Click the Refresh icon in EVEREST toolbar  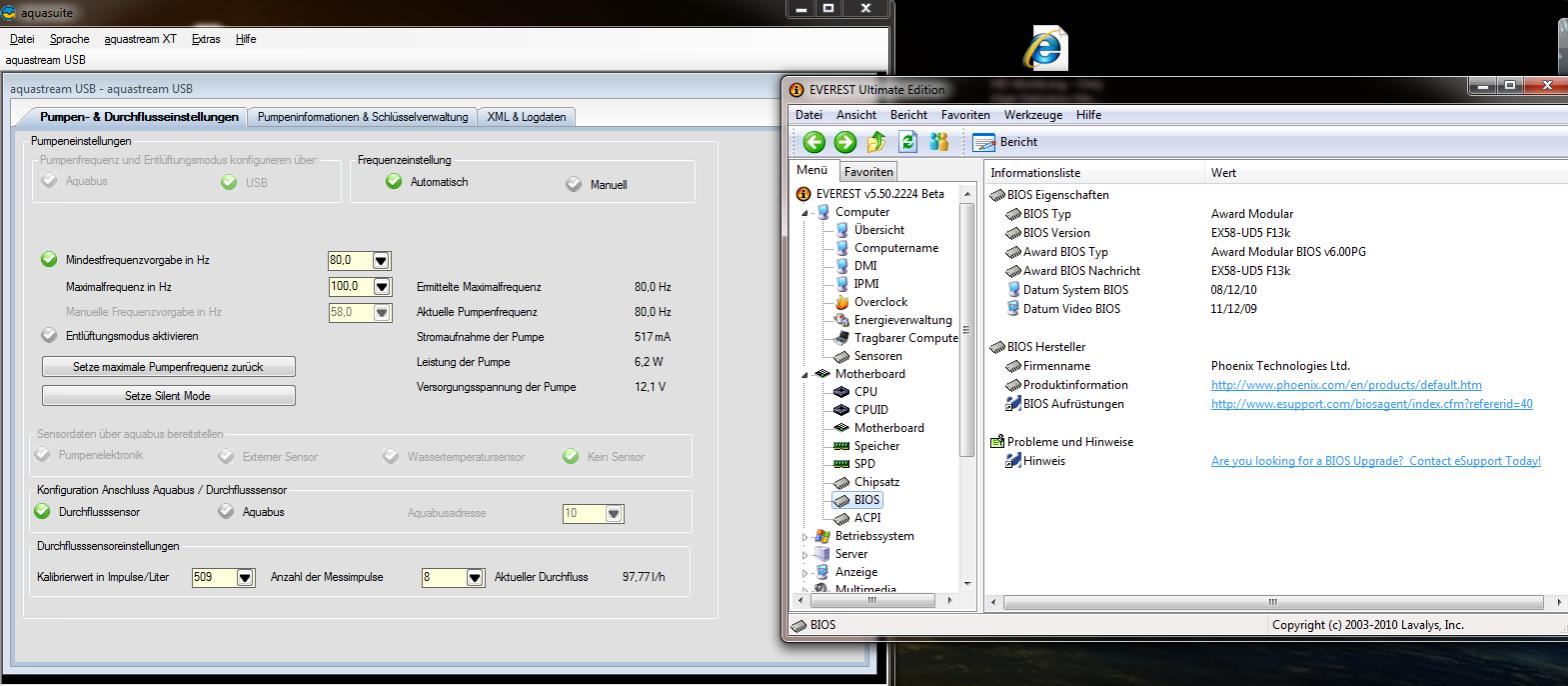coord(908,142)
